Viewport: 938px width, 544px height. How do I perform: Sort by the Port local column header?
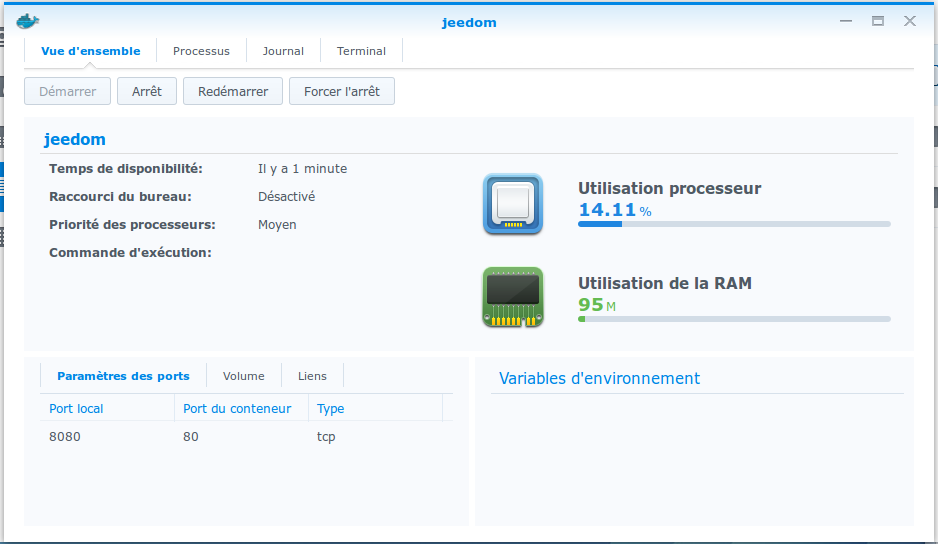(107, 408)
